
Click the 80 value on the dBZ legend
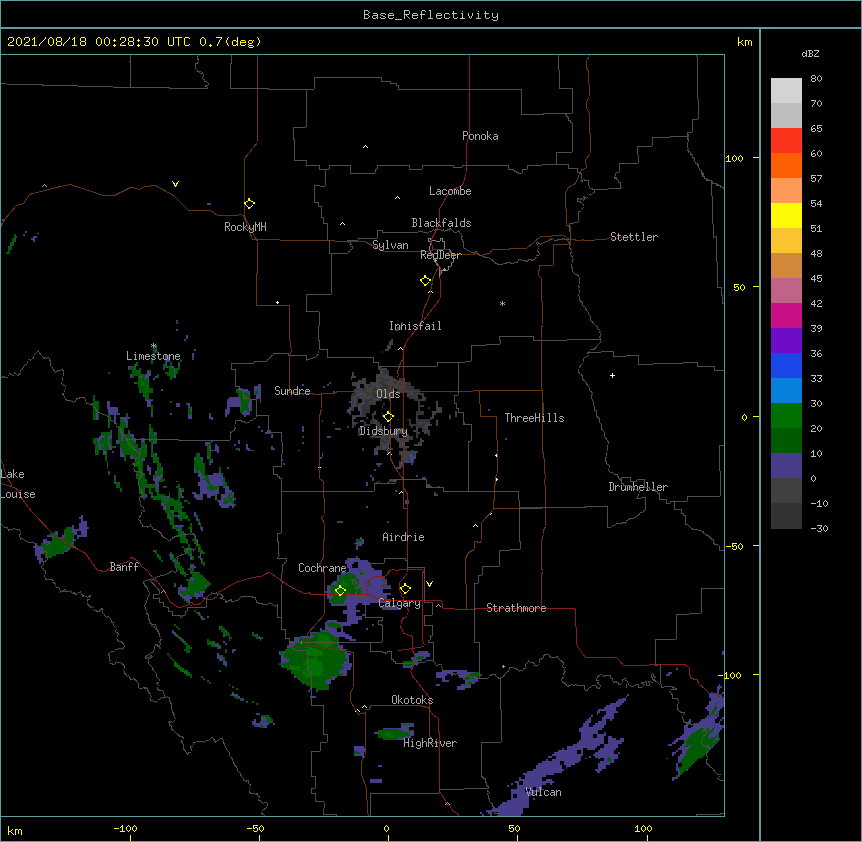pyautogui.click(x=816, y=79)
